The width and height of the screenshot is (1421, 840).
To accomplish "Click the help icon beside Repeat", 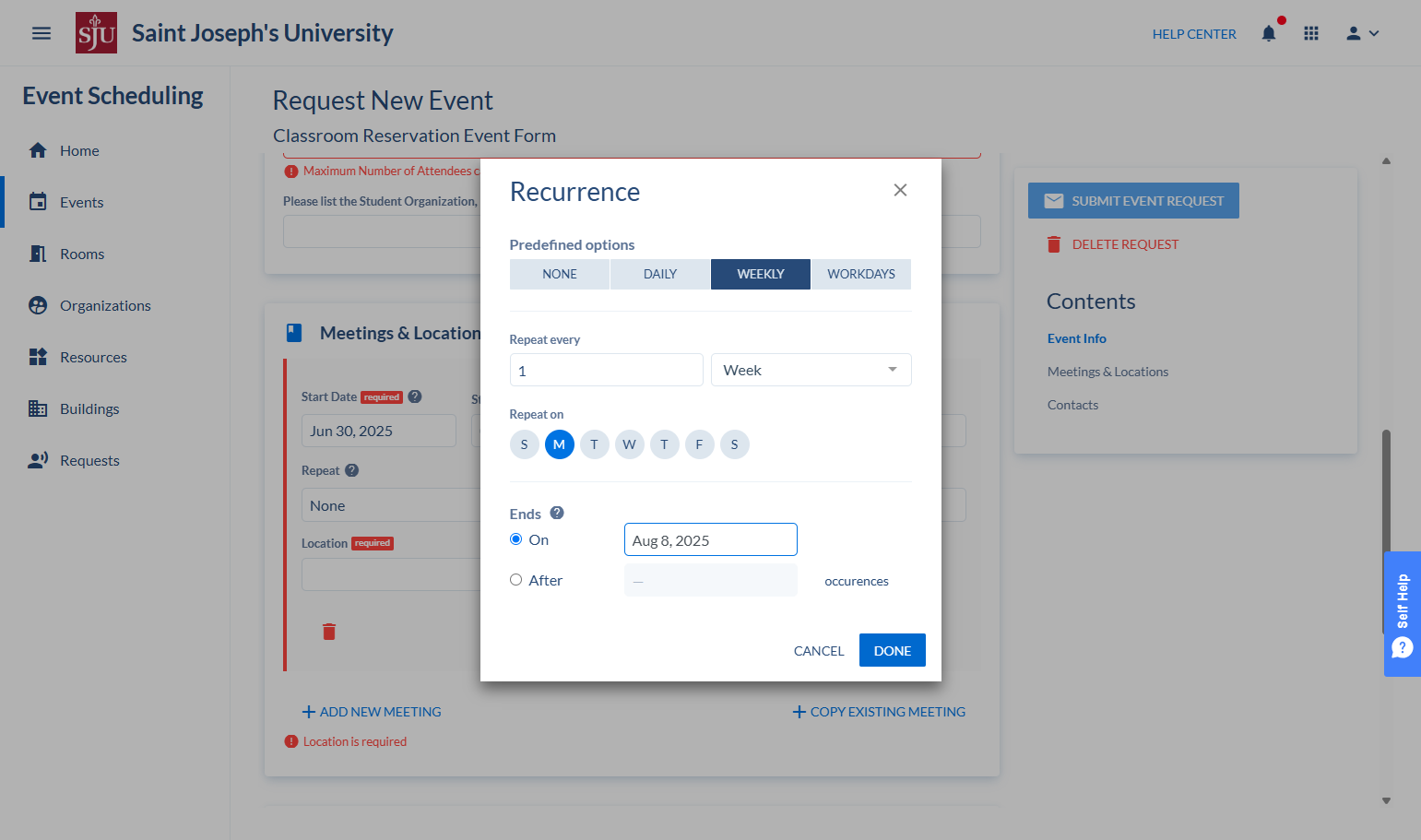I will [x=352, y=470].
